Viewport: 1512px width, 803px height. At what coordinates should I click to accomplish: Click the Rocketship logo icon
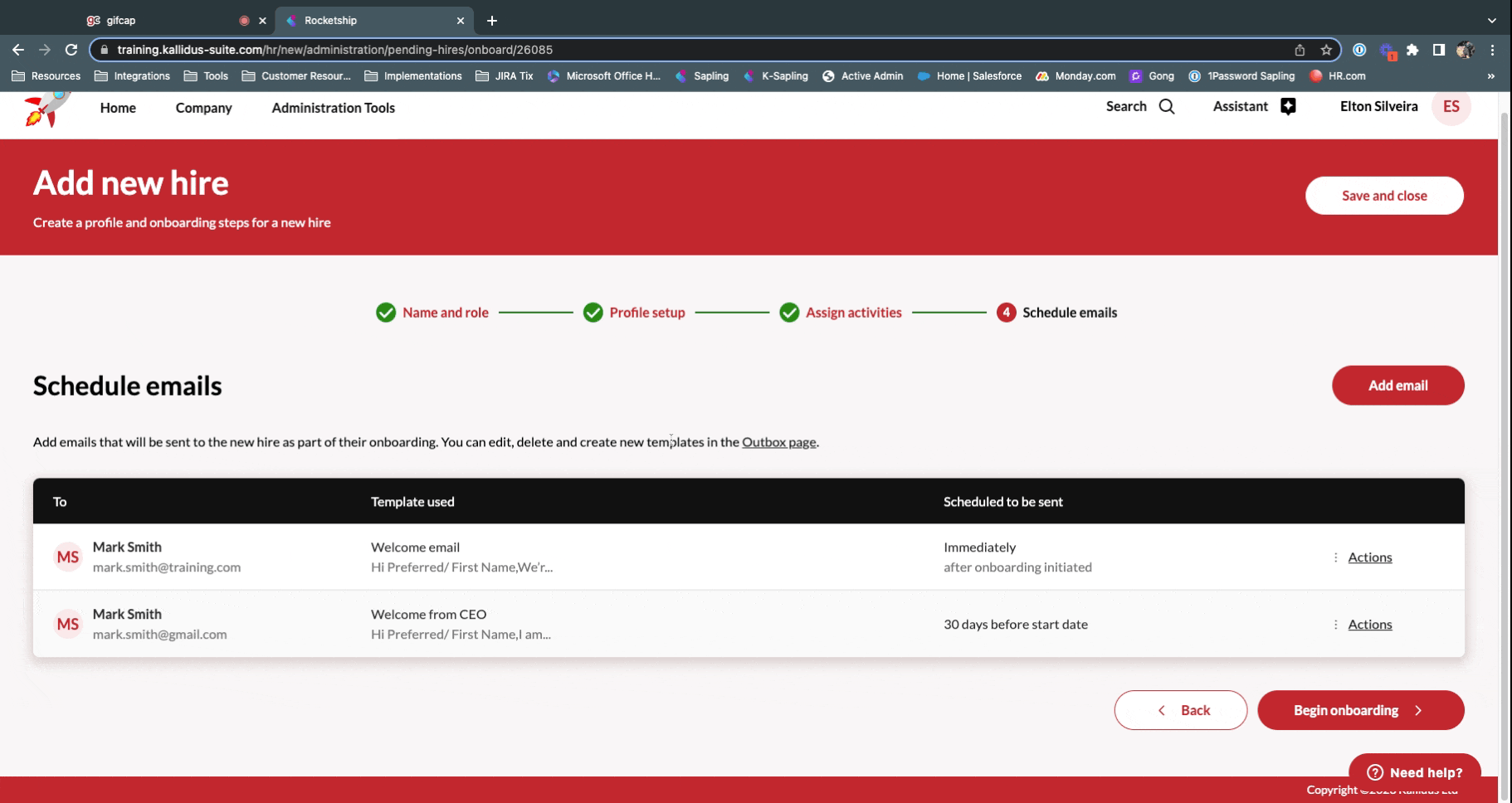click(x=46, y=108)
